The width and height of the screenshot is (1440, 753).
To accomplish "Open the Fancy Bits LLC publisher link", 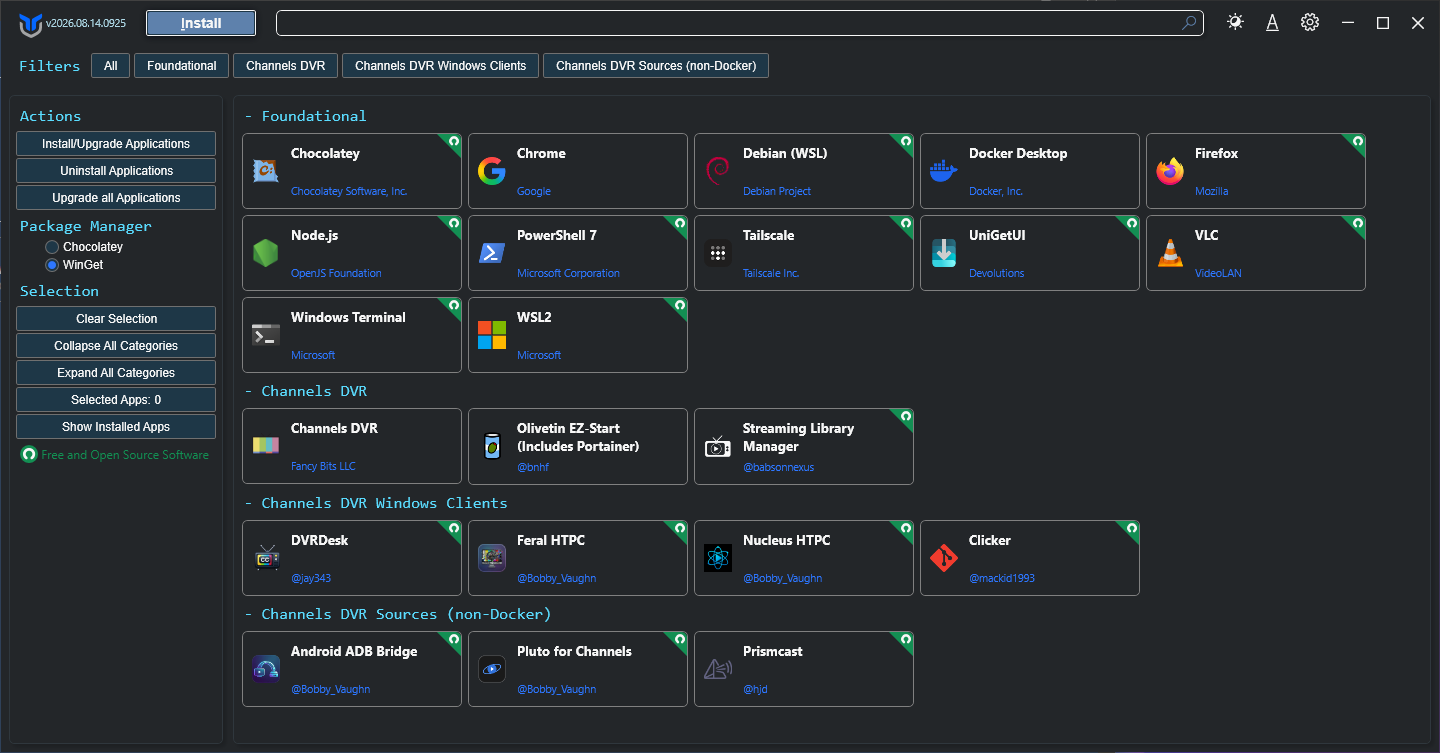I will 323,466.
